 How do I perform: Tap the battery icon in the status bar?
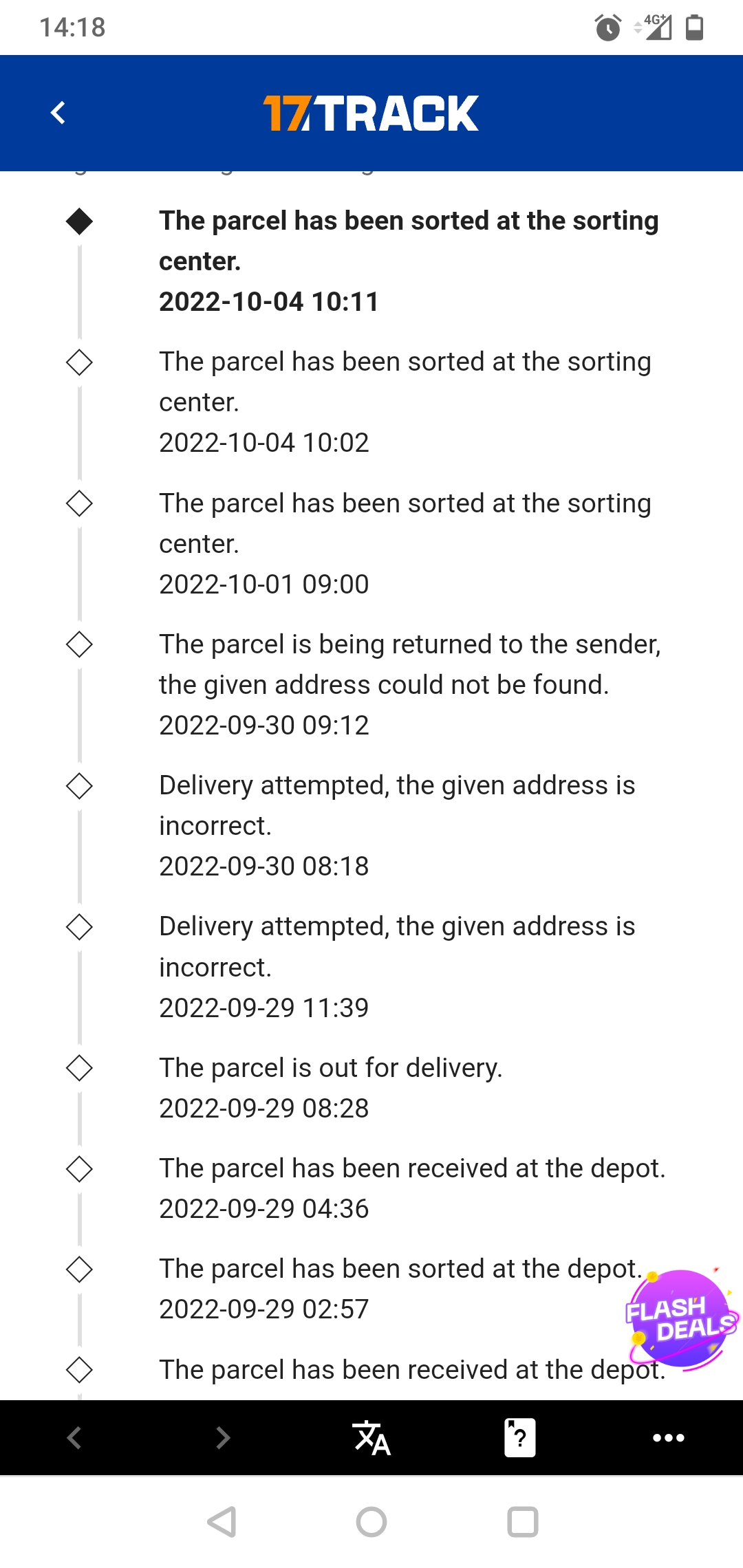coord(695,28)
